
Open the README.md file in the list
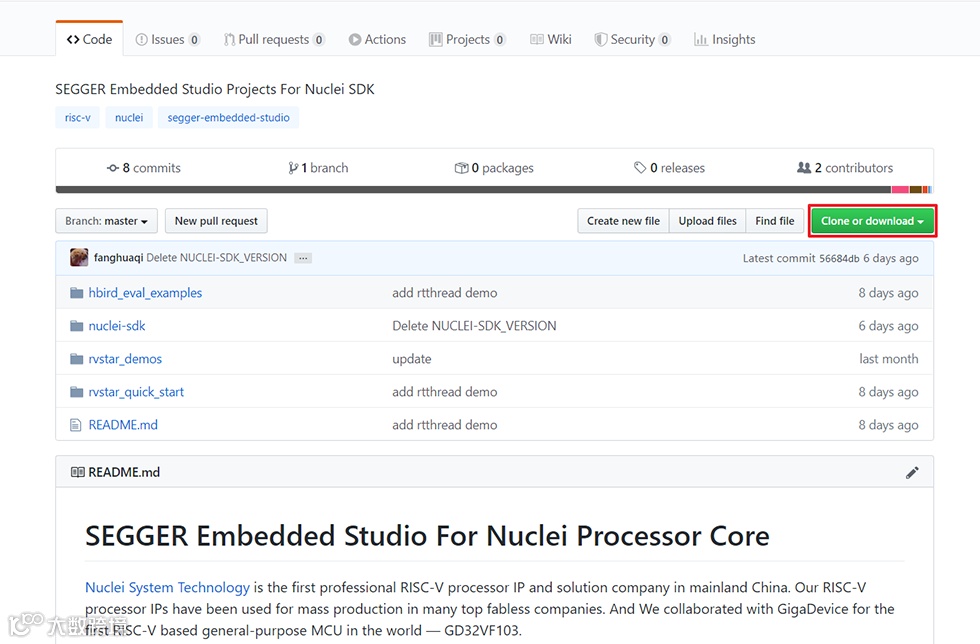(x=123, y=425)
